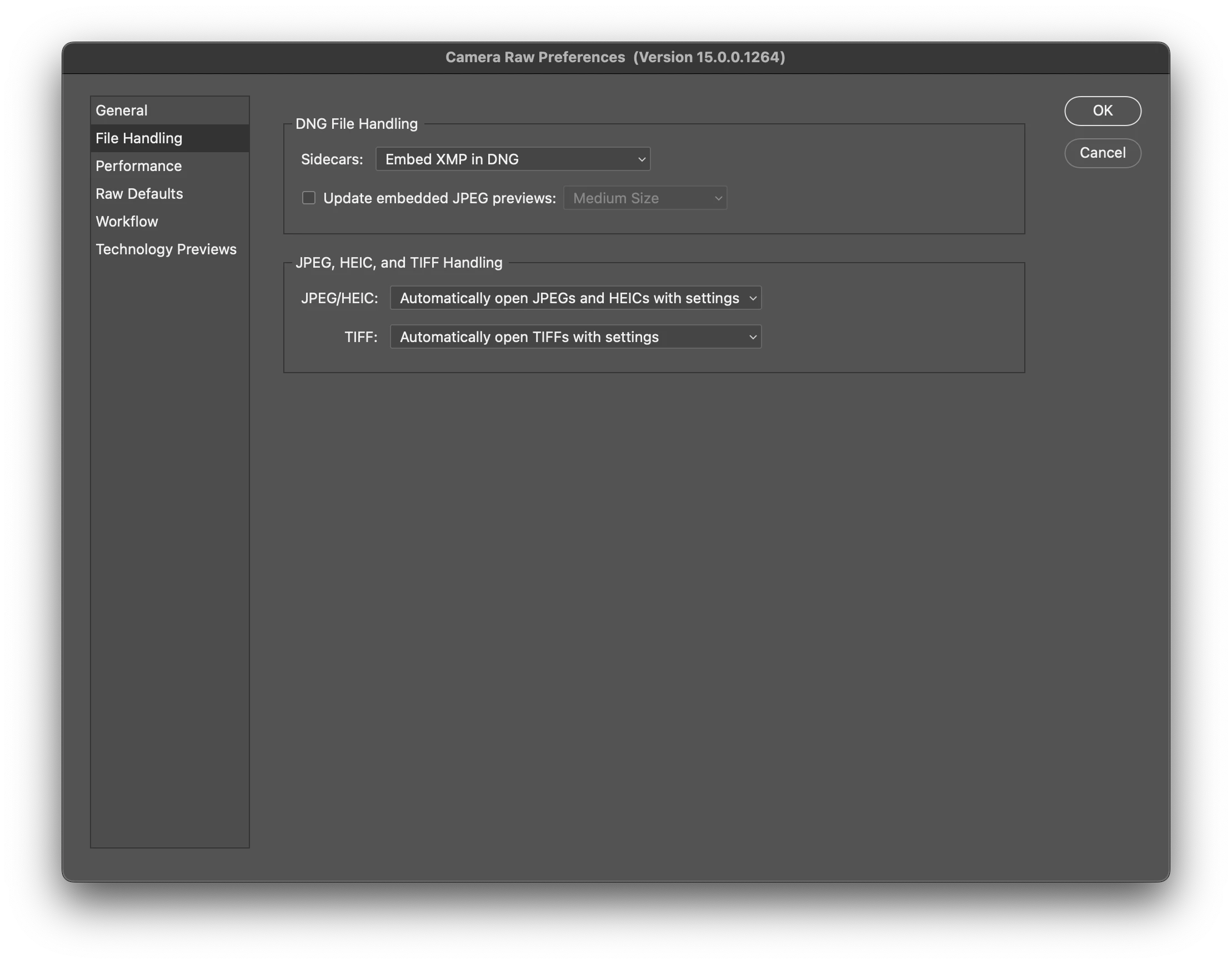Click 'JPEG, HEIC, and TIFF Handling' heading
Image resolution: width=1232 pixels, height=964 pixels.
point(399,263)
